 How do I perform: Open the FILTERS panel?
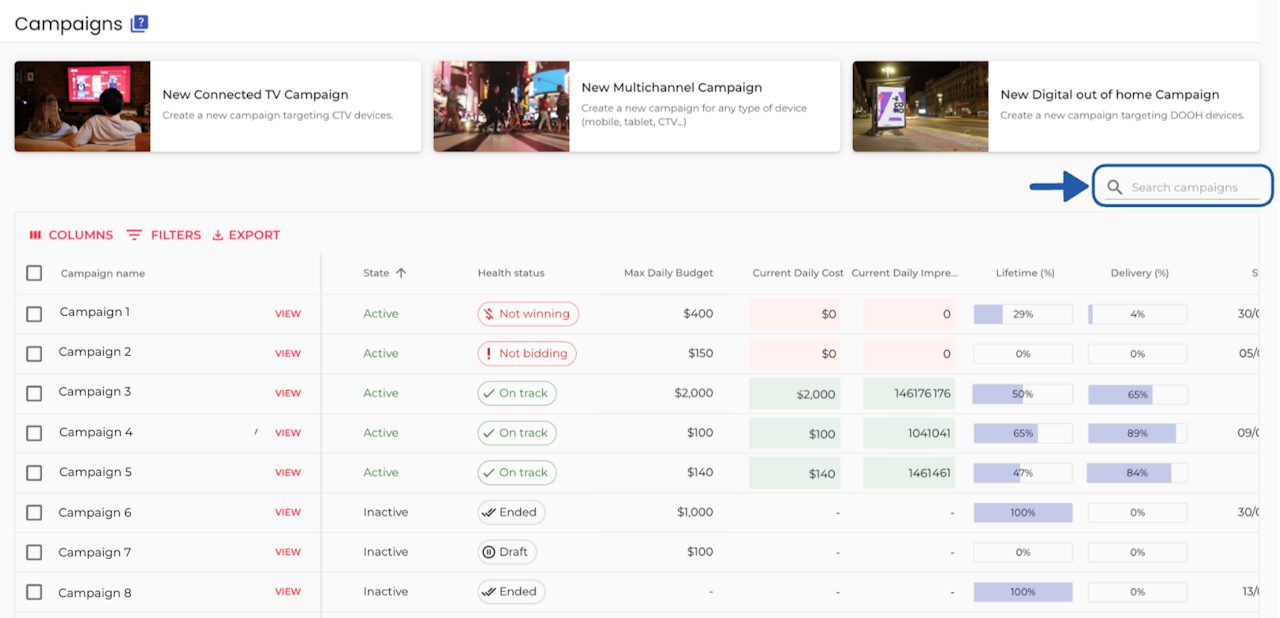164,235
